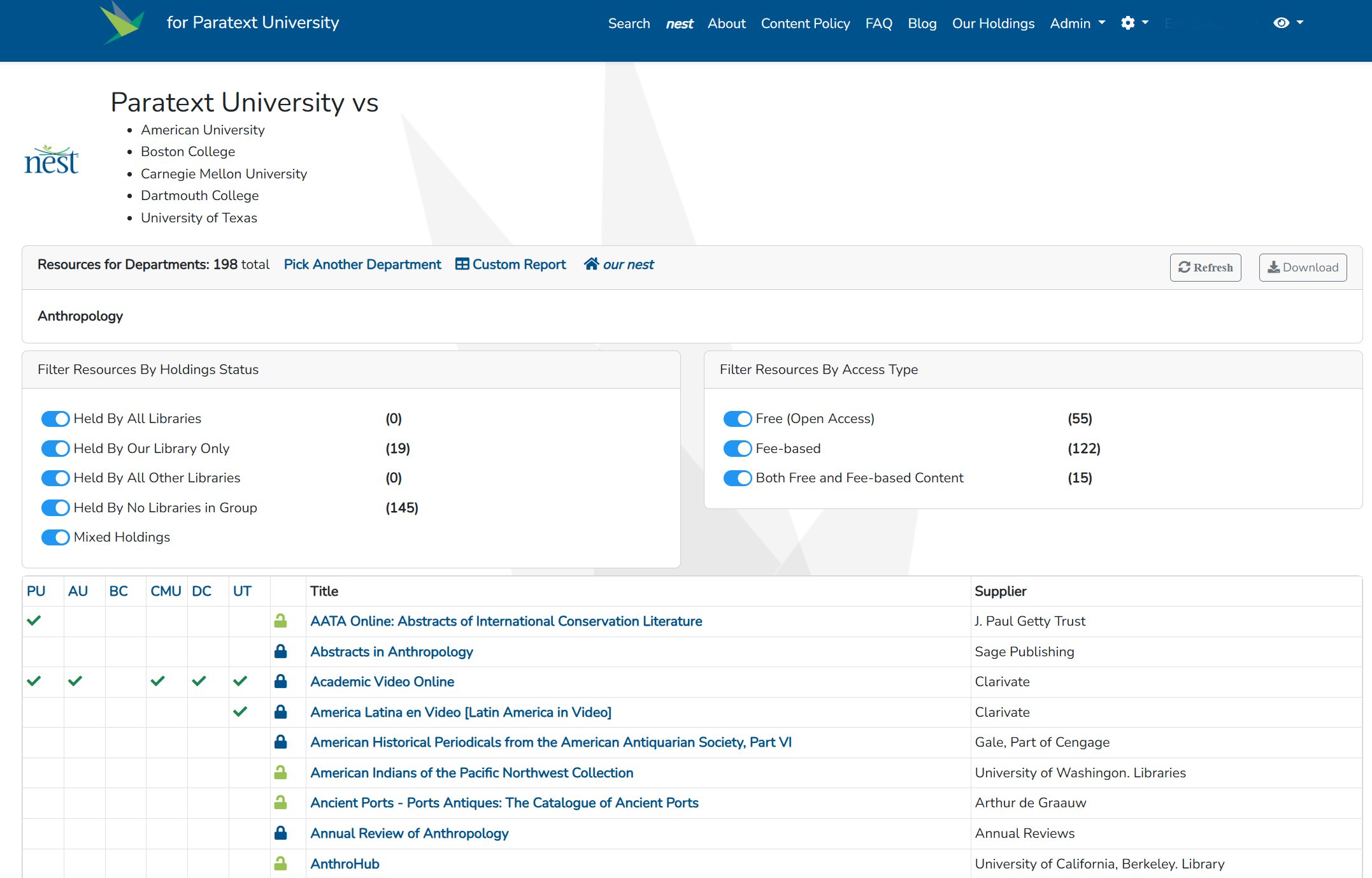Click Pick Another Department link

coord(362,264)
